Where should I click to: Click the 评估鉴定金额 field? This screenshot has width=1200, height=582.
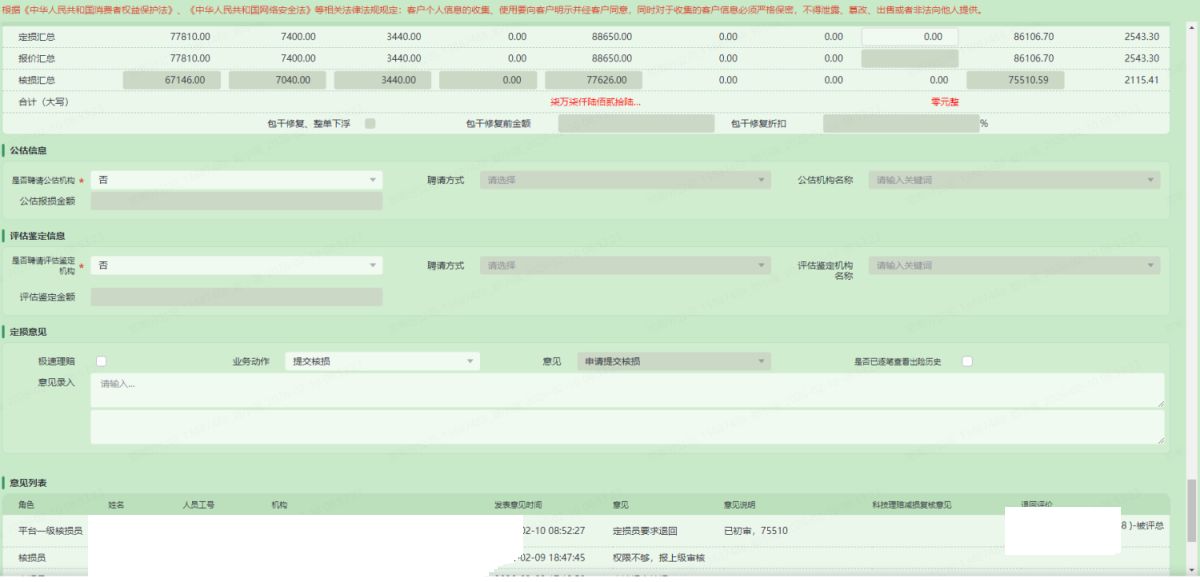(236, 297)
